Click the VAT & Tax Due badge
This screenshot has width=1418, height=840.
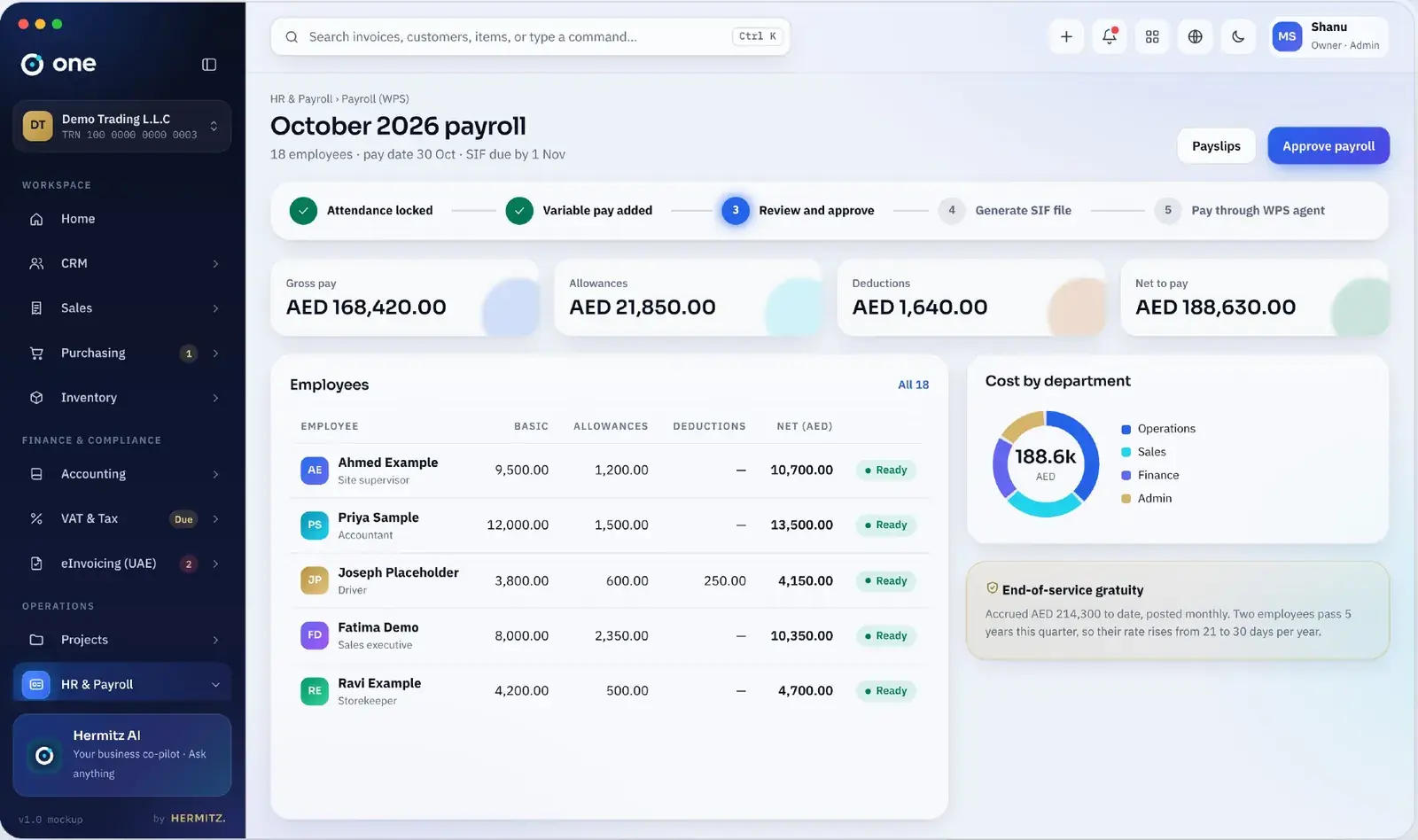[x=183, y=519]
